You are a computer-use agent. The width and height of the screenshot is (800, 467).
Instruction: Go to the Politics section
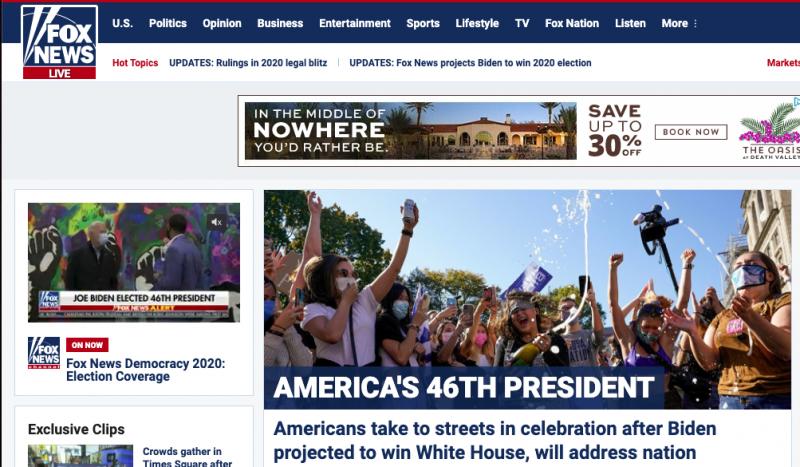168,23
